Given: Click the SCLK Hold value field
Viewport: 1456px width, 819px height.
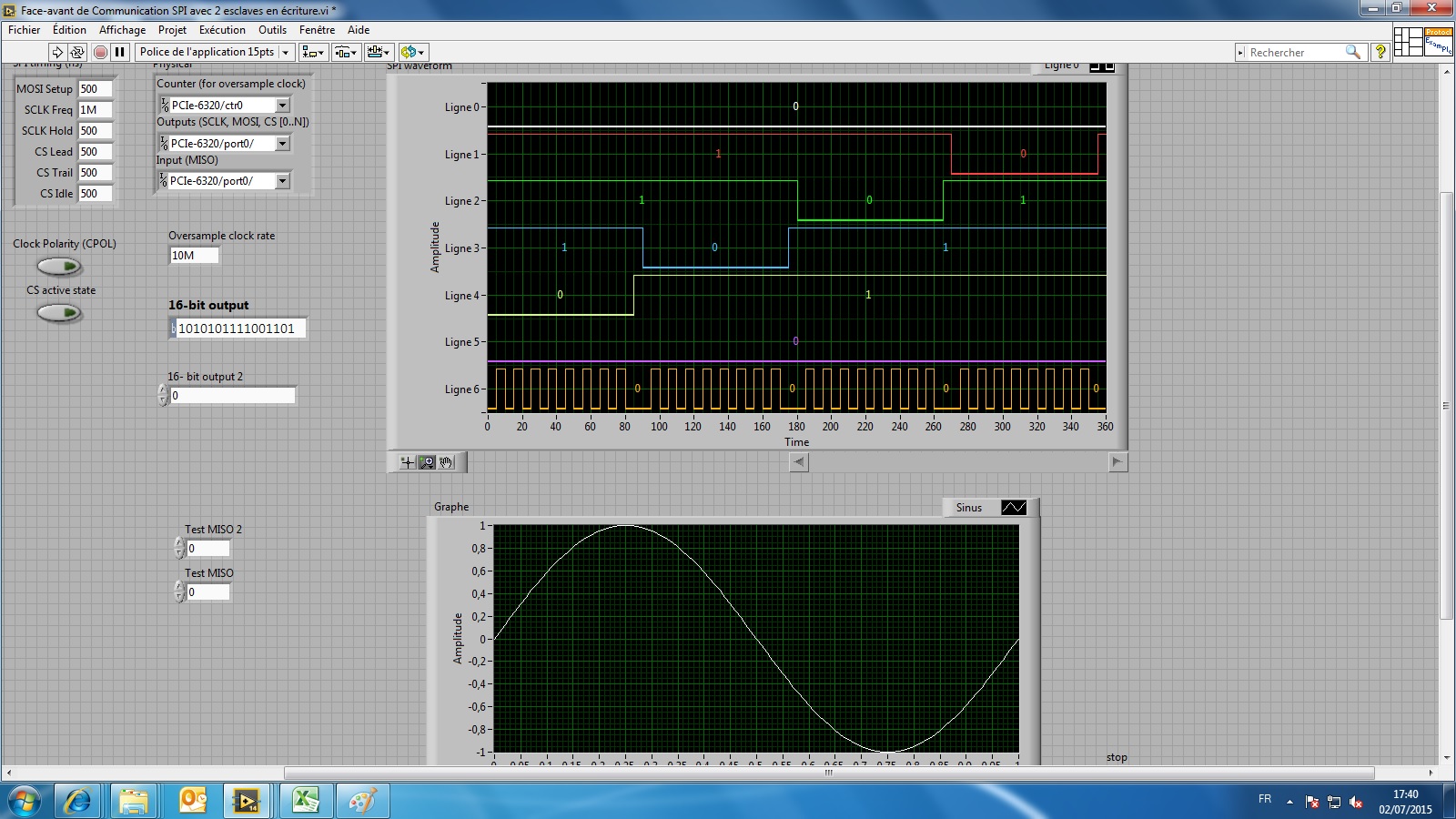Looking at the screenshot, I should click(x=95, y=131).
